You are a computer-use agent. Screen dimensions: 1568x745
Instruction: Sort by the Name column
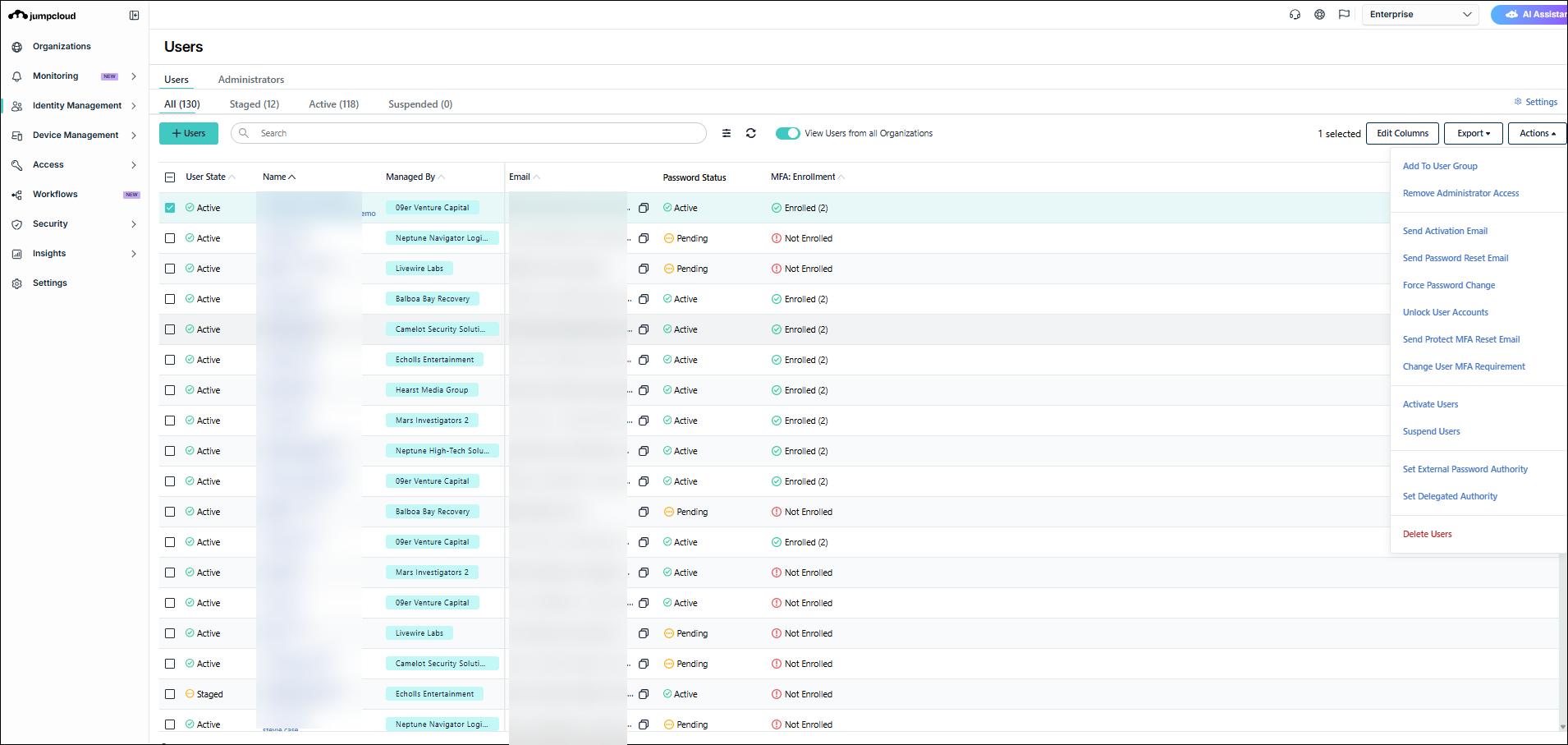(x=279, y=177)
